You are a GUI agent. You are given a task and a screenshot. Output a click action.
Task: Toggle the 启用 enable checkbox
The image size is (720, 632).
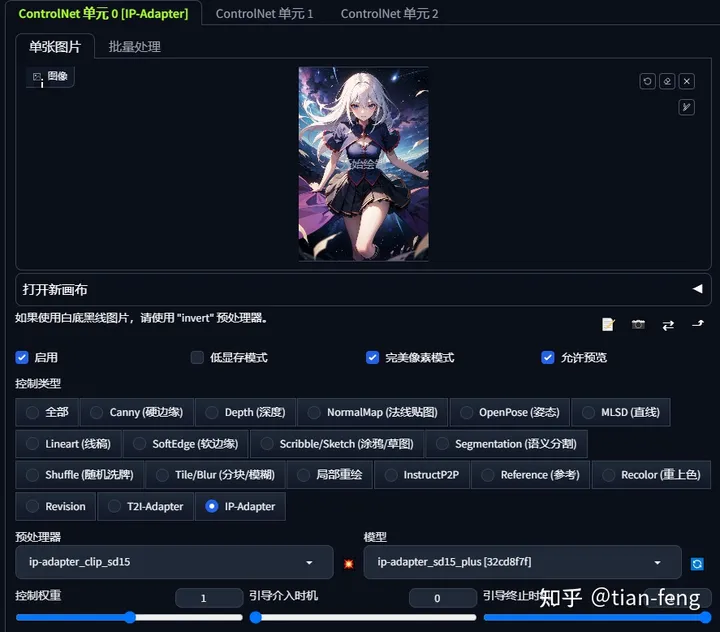22,357
